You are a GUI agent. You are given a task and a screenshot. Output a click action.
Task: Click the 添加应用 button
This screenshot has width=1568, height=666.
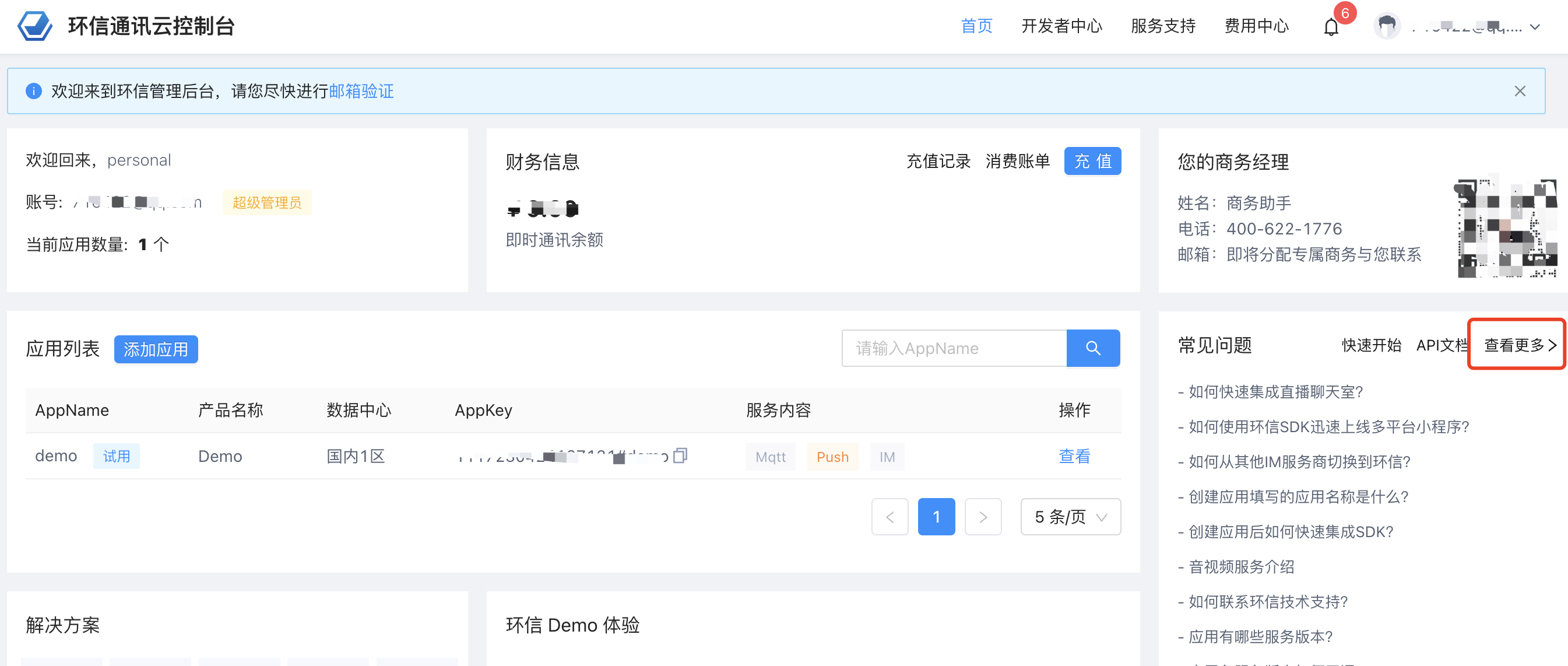[156, 349]
